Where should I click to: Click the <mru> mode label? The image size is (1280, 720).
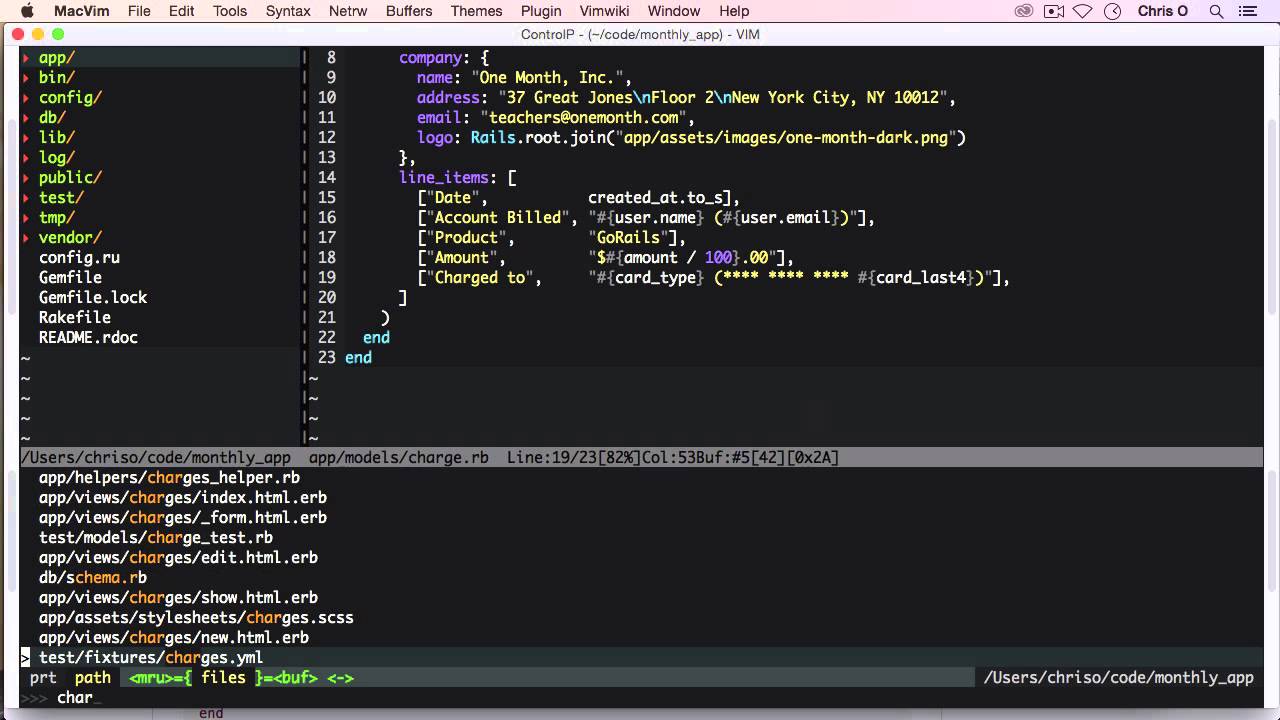[152, 678]
